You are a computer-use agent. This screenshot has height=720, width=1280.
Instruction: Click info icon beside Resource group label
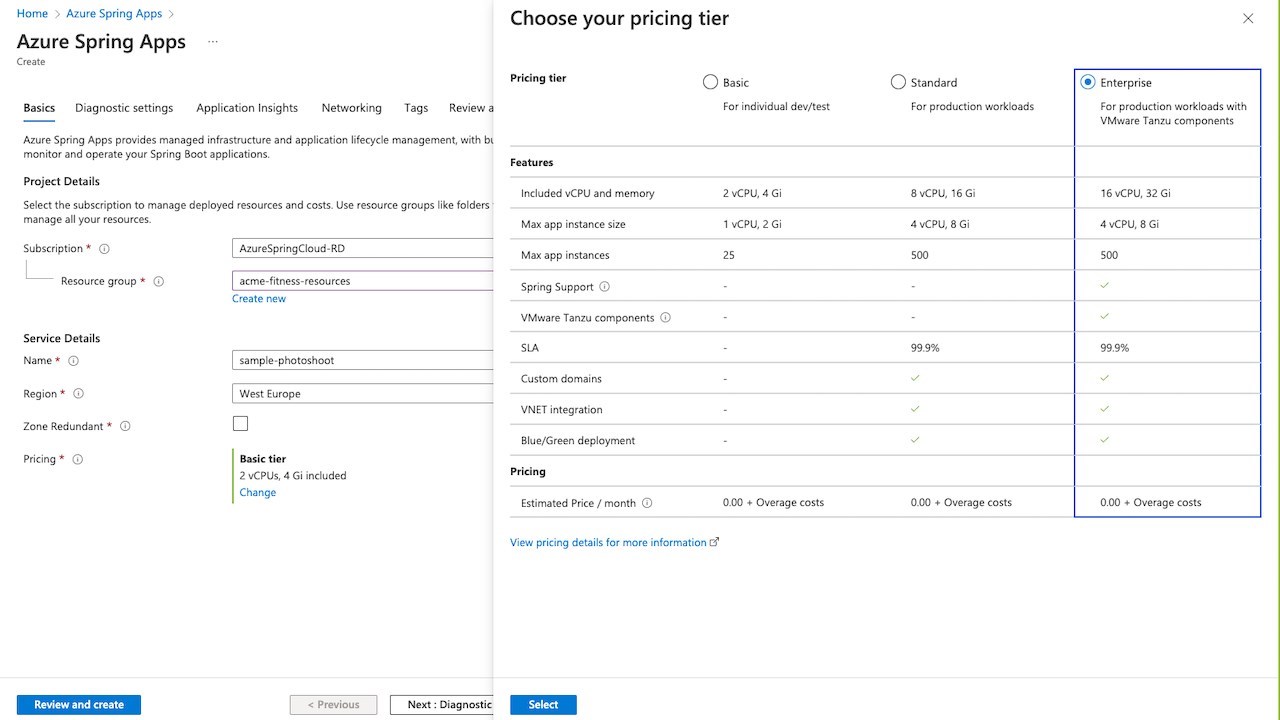pos(159,282)
